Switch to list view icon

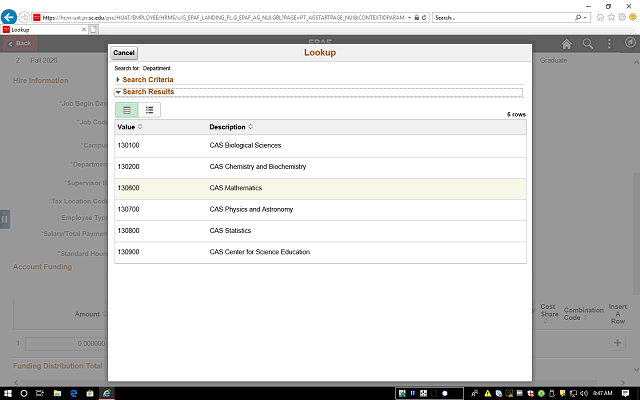[149, 110]
